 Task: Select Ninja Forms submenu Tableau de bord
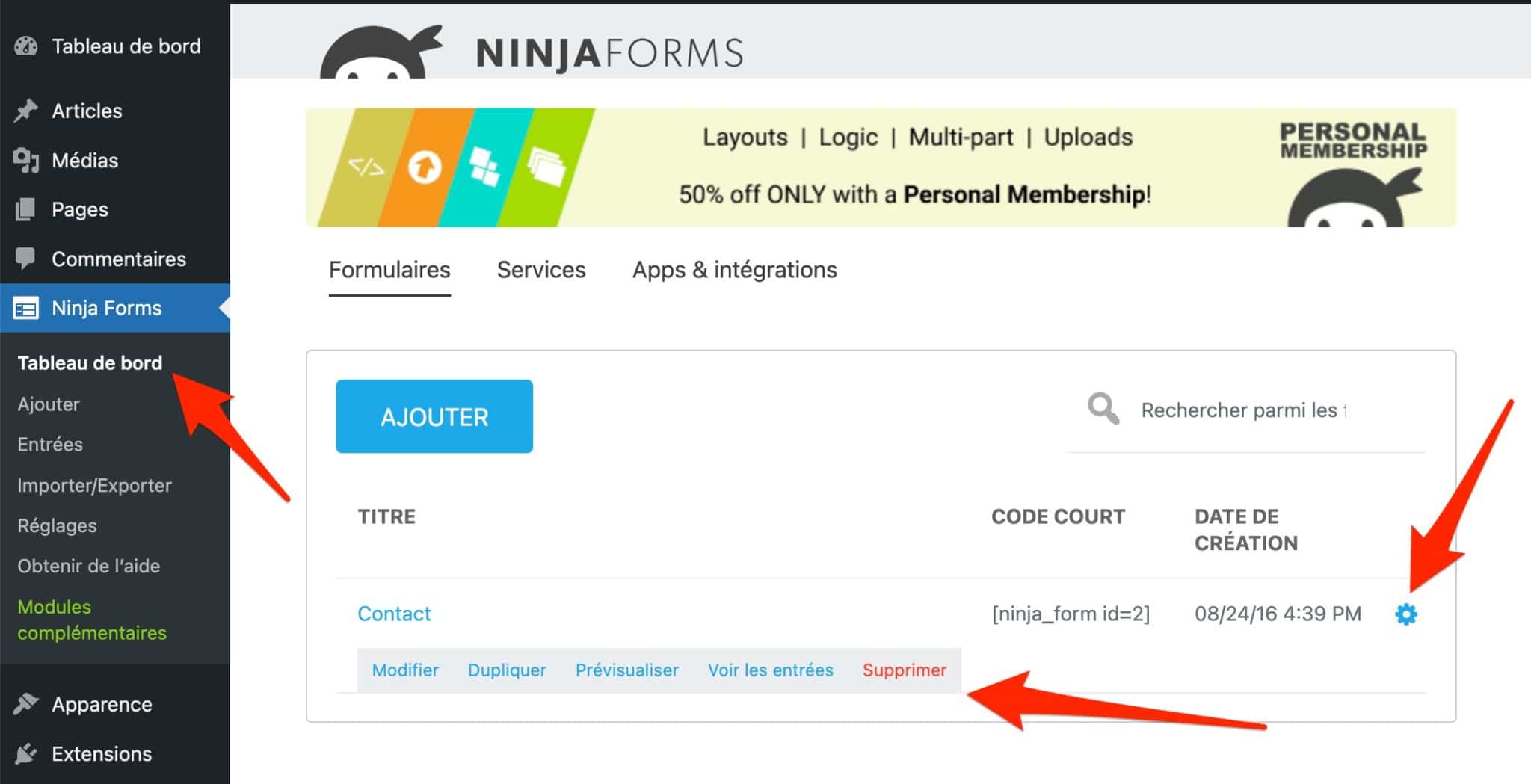(x=90, y=363)
